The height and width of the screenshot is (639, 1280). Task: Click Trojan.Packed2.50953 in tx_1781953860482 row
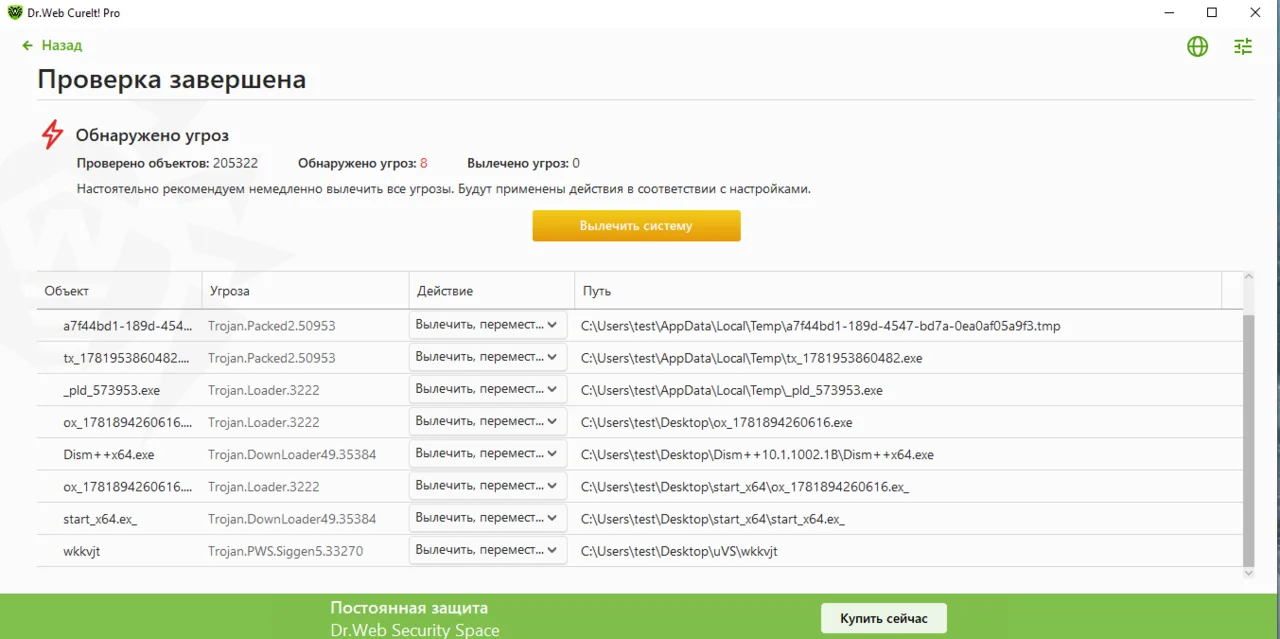pyautogui.click(x=272, y=358)
